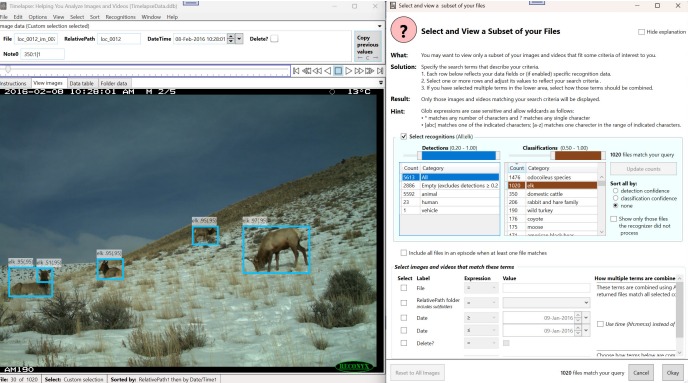
Task: Jump to the first image in playback controls
Action: (x=296, y=71)
